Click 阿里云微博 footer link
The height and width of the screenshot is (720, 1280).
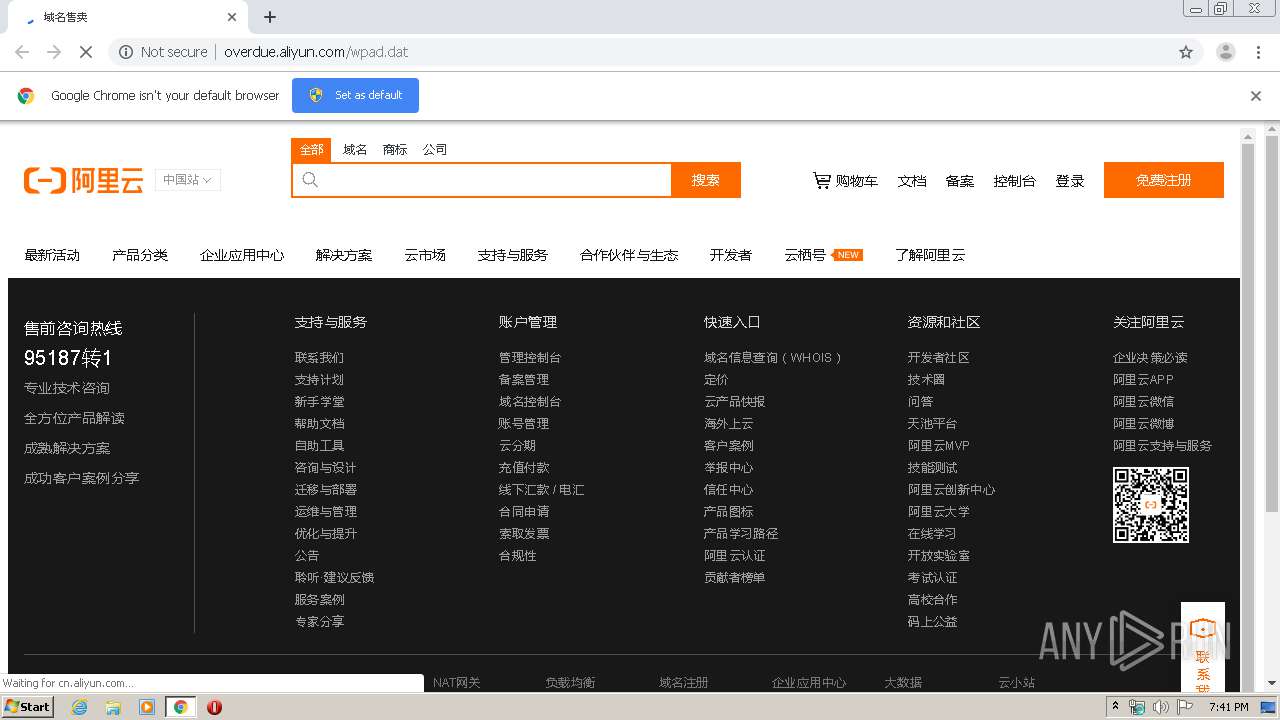click(1143, 424)
